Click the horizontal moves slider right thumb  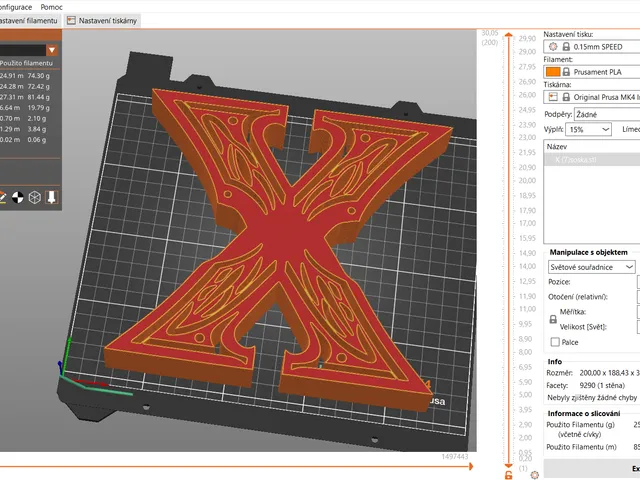(471, 466)
